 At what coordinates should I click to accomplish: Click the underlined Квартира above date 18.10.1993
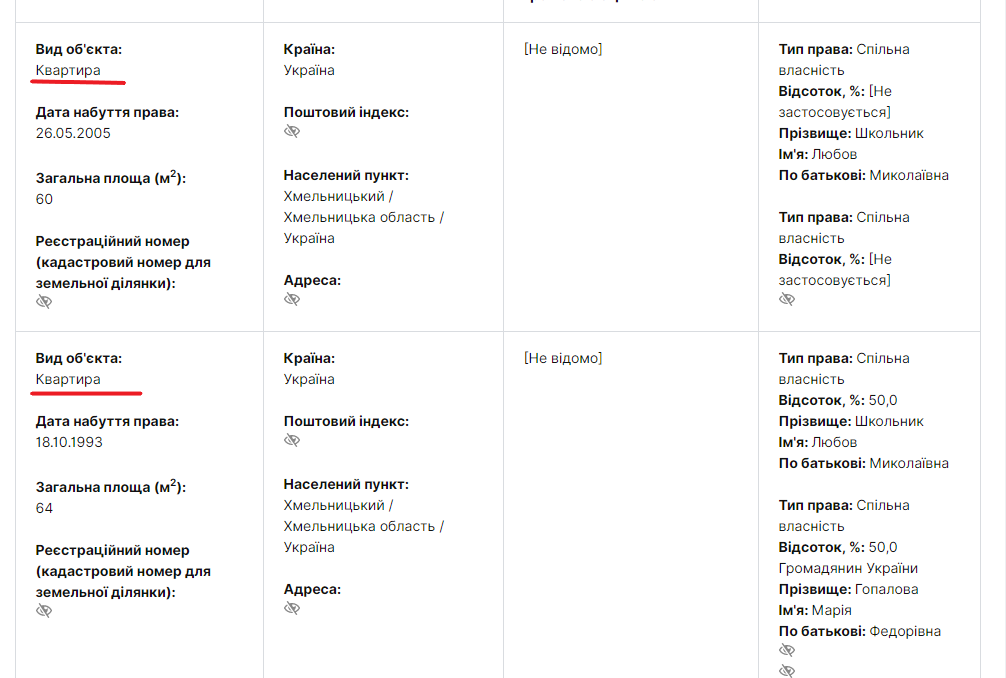point(68,379)
